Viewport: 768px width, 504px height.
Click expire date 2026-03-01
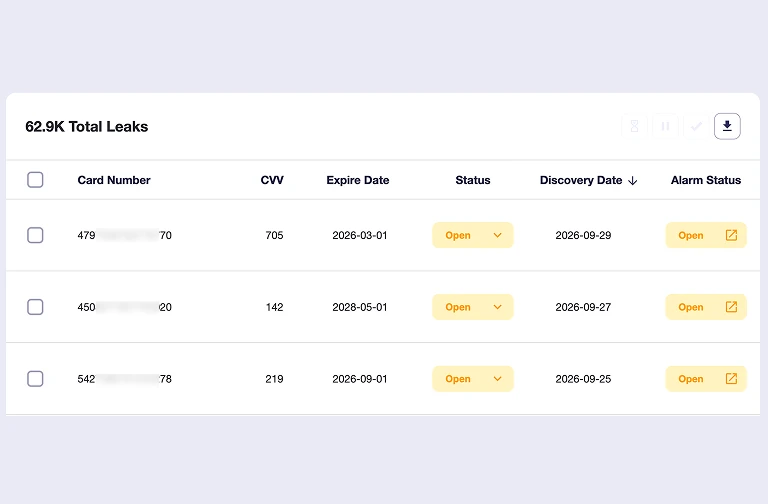[360, 235]
